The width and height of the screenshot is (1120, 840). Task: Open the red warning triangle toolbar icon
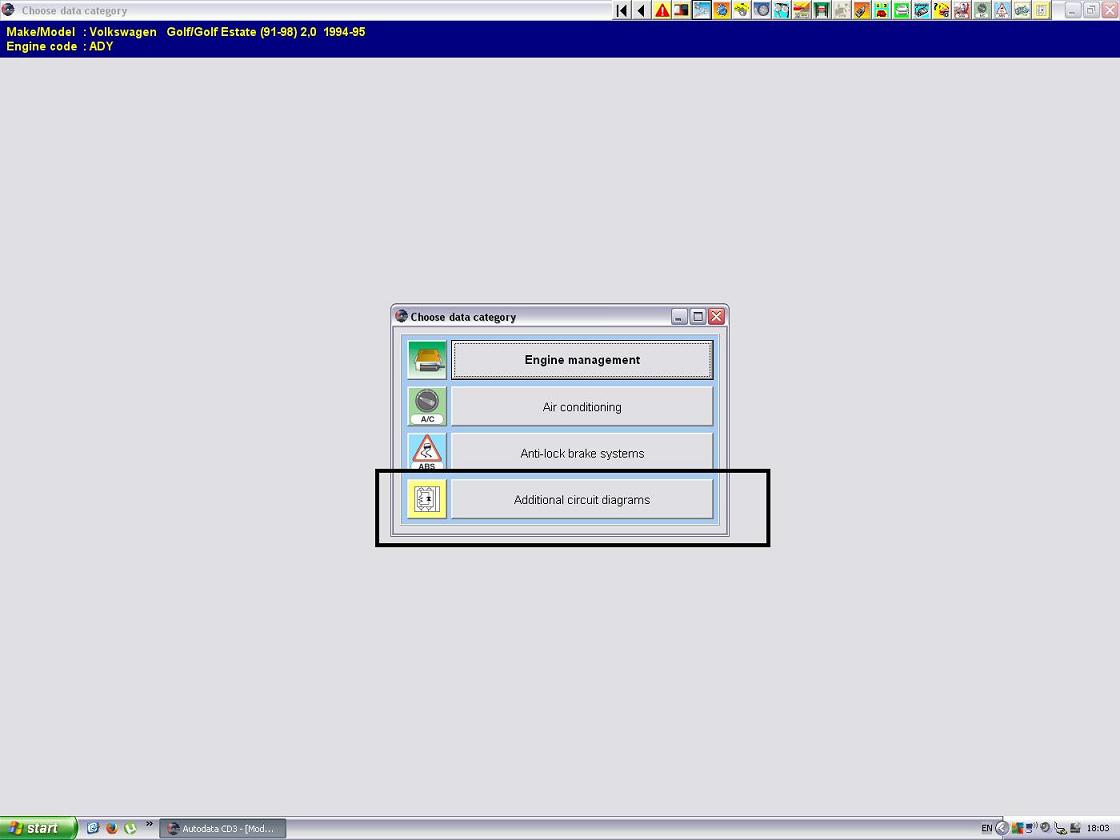661,10
